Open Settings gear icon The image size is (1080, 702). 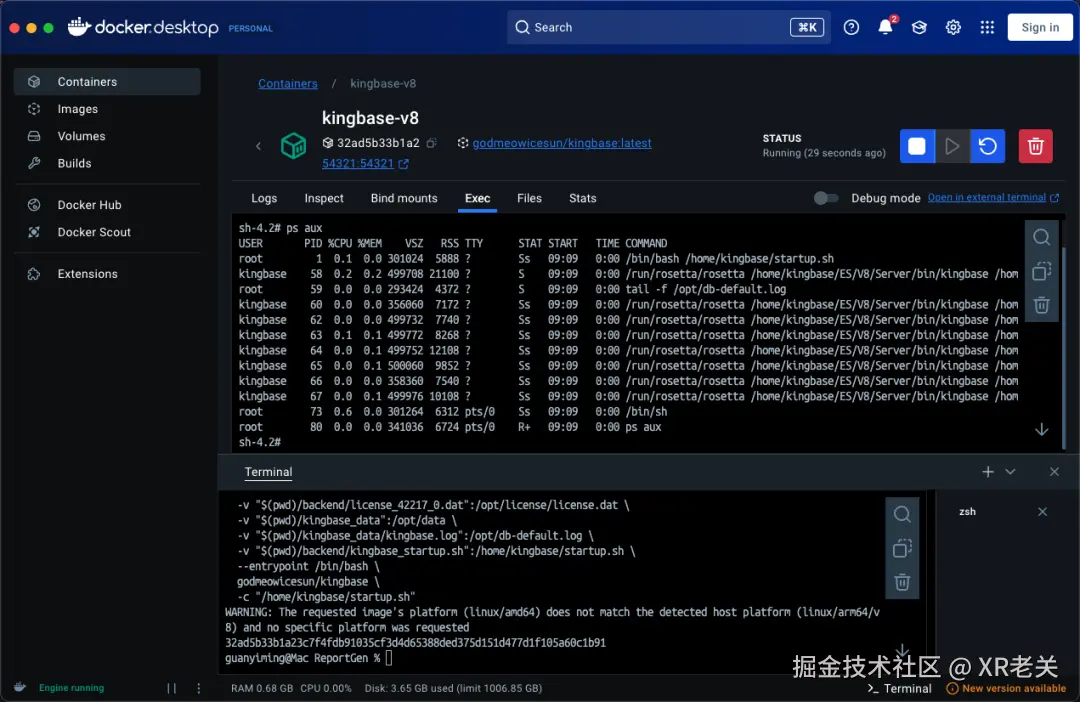point(953,28)
